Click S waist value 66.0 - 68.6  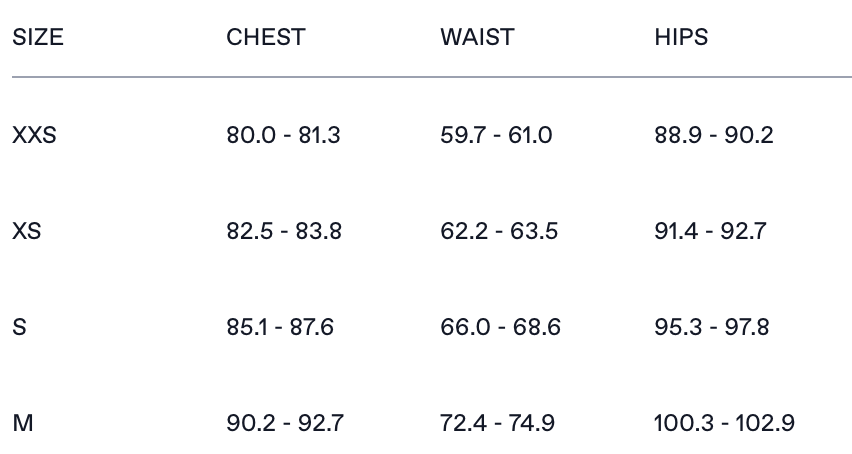click(500, 327)
